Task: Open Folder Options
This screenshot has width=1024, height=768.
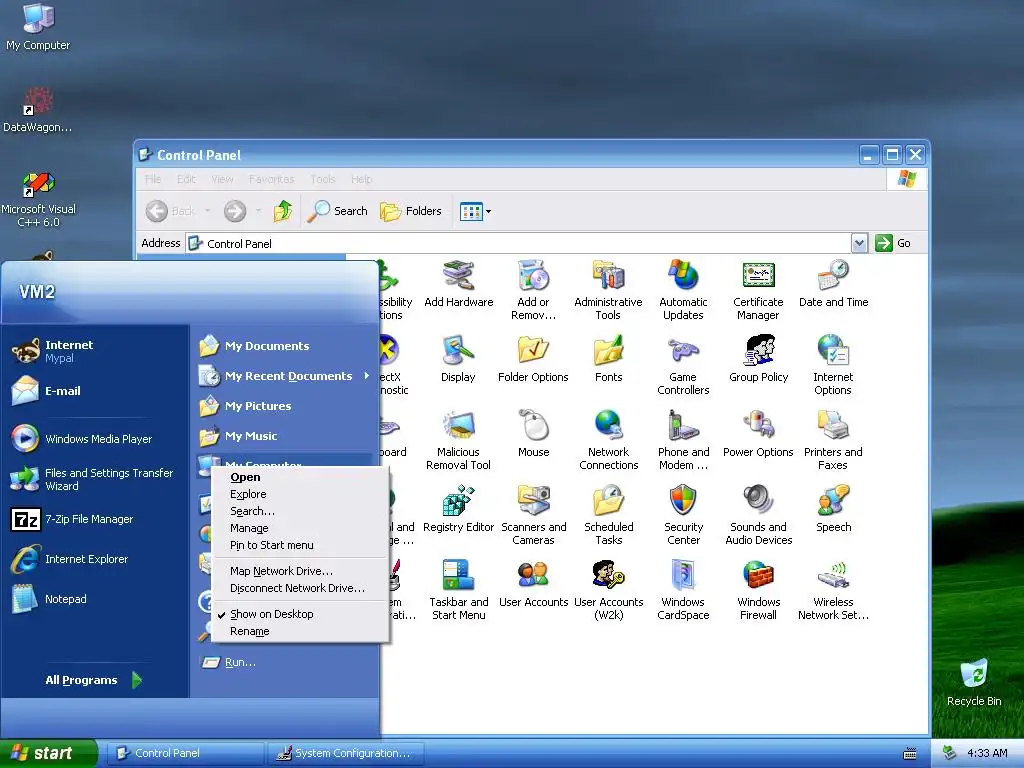Action: click(533, 359)
